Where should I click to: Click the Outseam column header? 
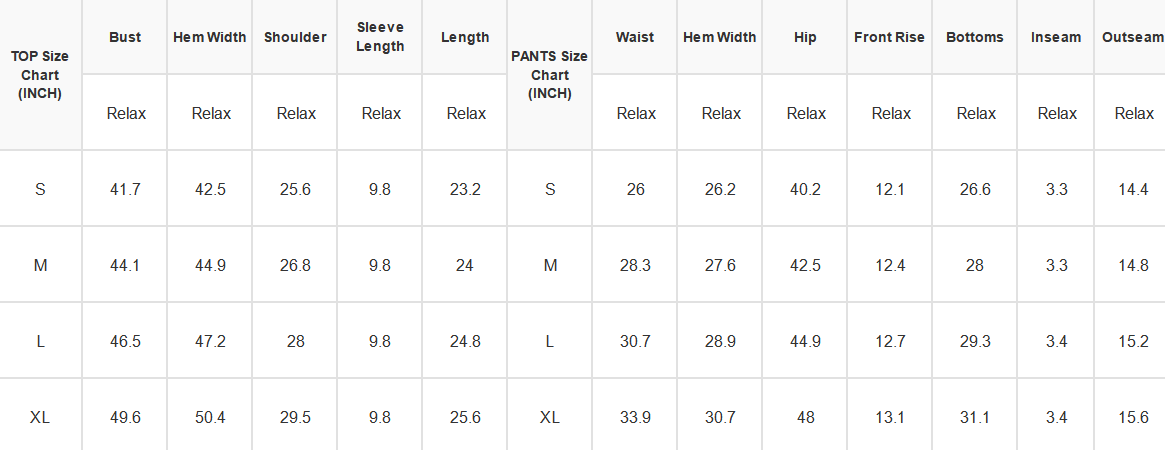pos(1130,37)
